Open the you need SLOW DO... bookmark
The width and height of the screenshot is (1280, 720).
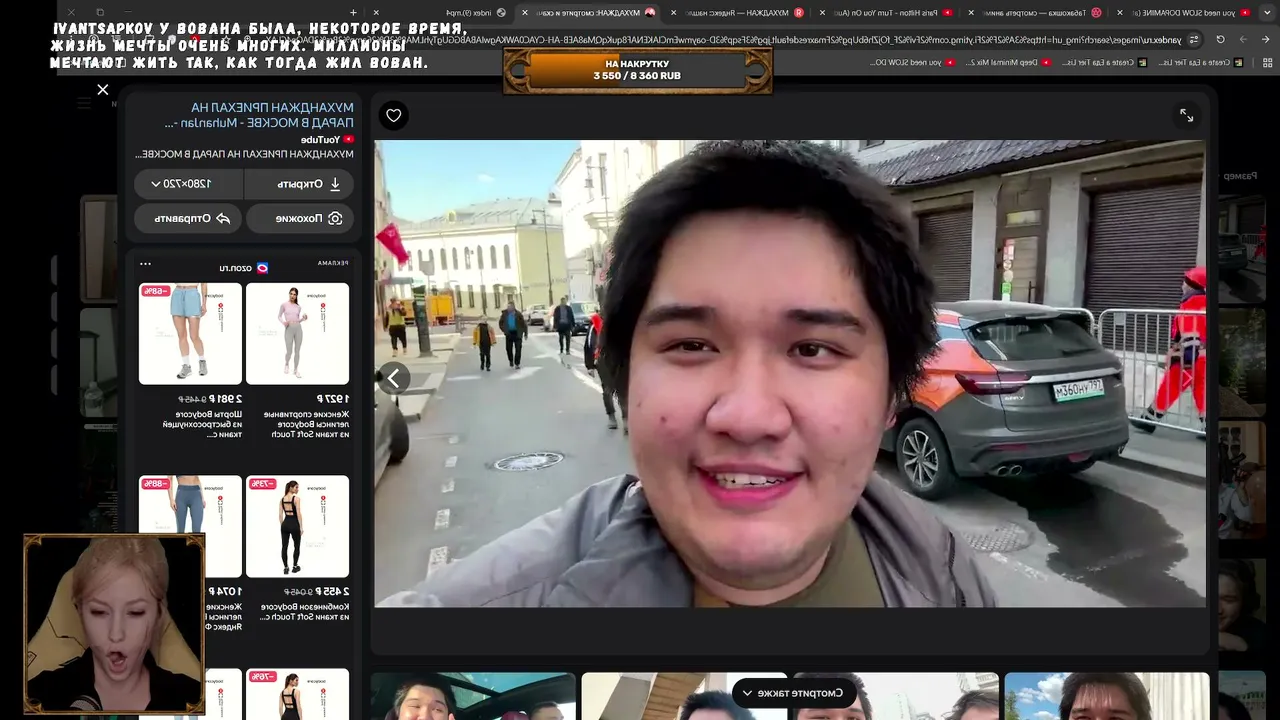(x=912, y=62)
